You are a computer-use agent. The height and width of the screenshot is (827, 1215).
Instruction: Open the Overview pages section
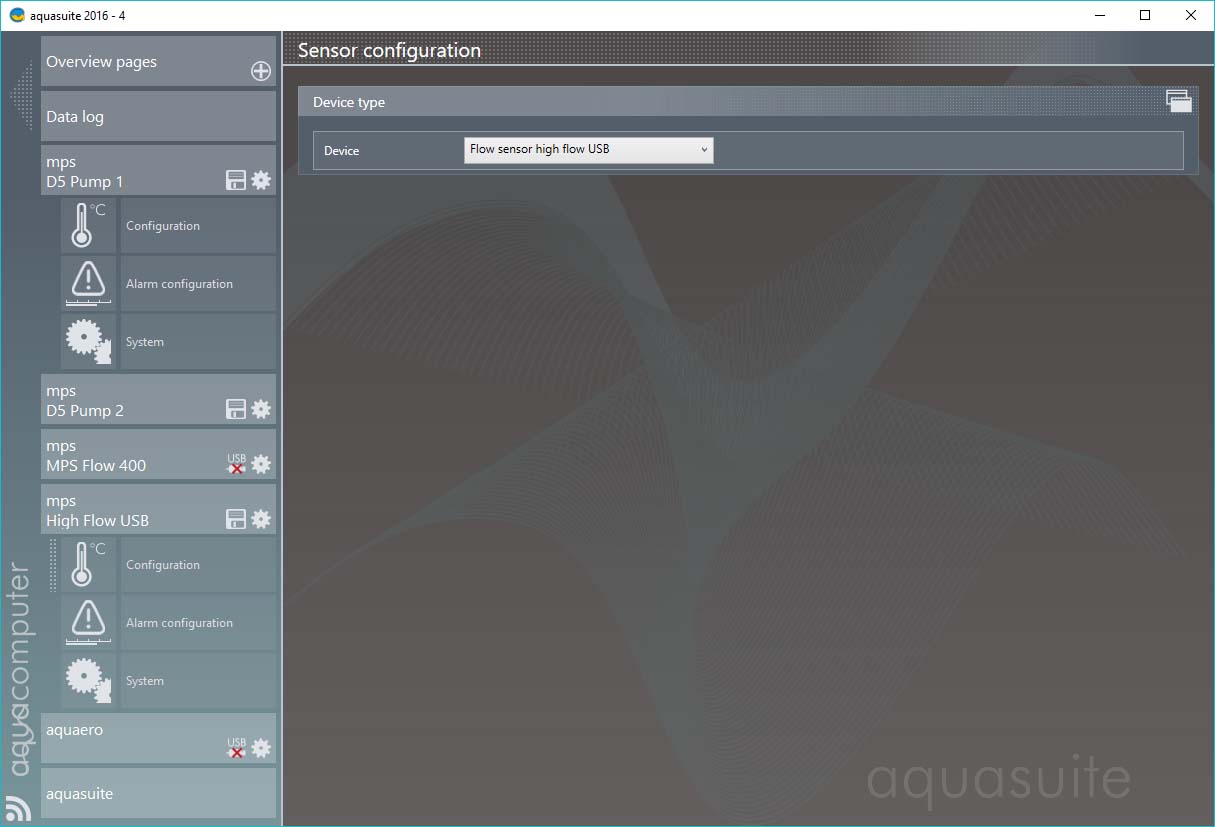pyautogui.click(x=158, y=61)
